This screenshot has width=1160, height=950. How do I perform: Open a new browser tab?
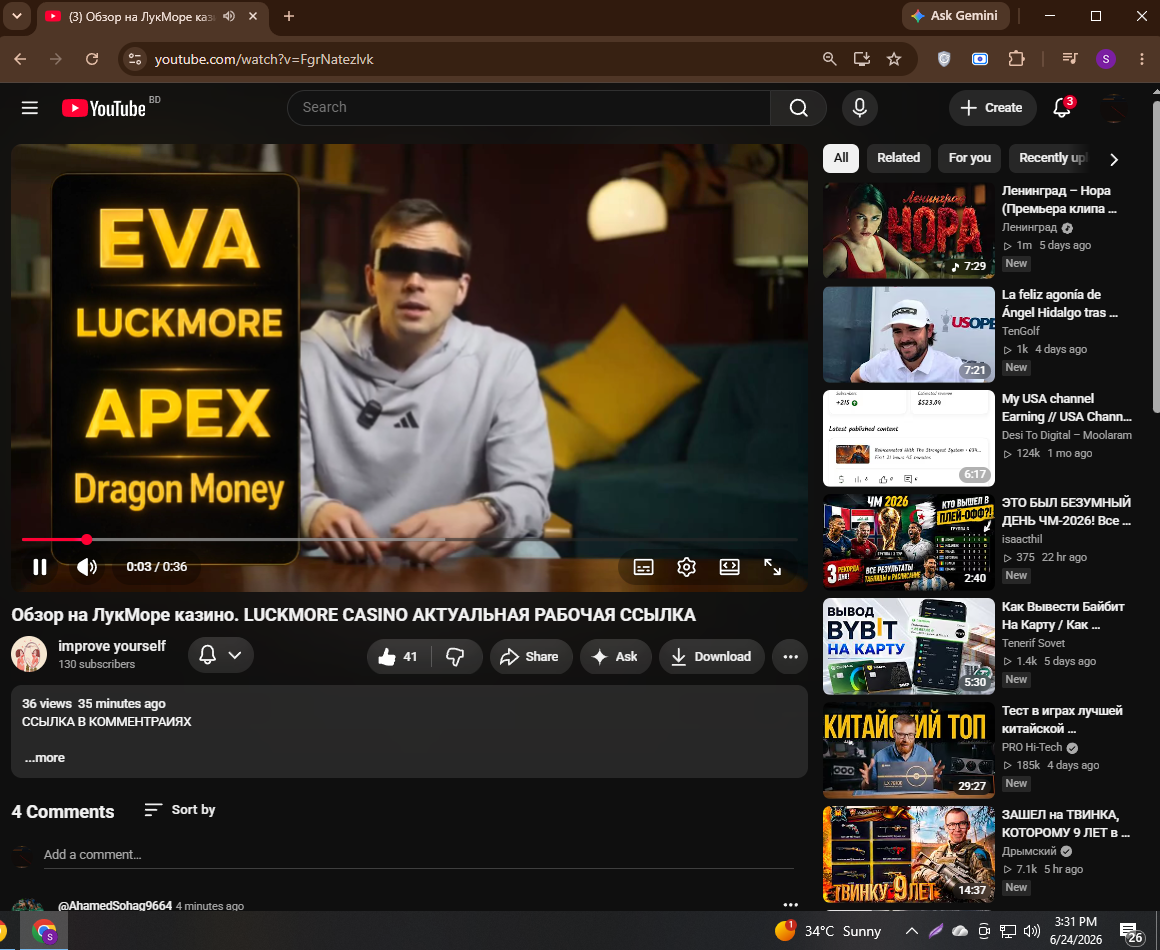tap(289, 16)
